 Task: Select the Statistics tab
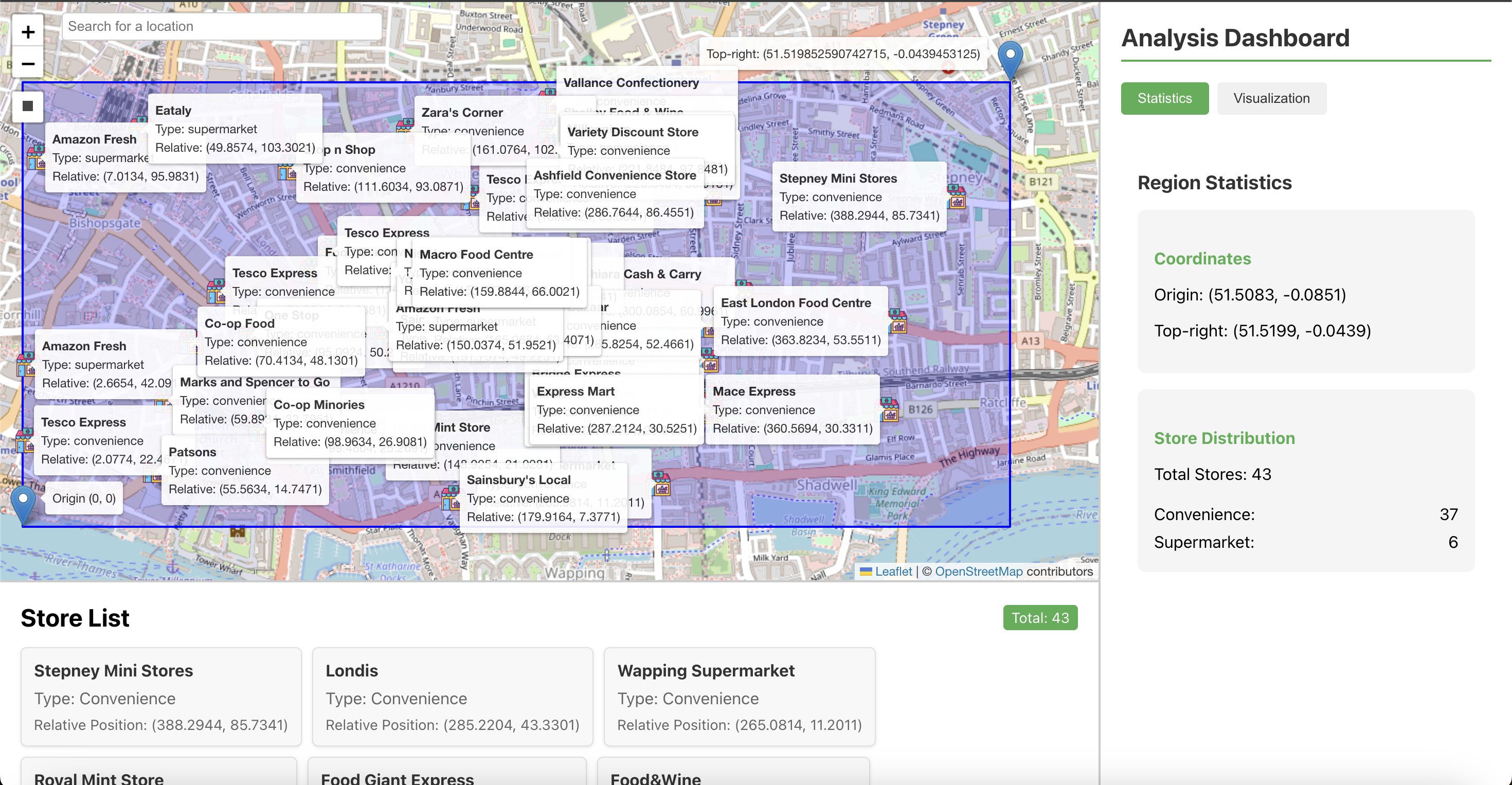1164,99
